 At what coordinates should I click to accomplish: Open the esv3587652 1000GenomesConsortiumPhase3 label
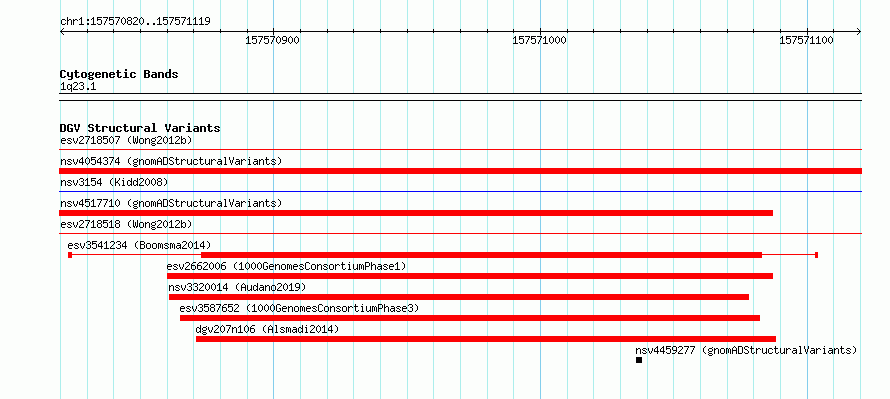[x=299, y=308]
